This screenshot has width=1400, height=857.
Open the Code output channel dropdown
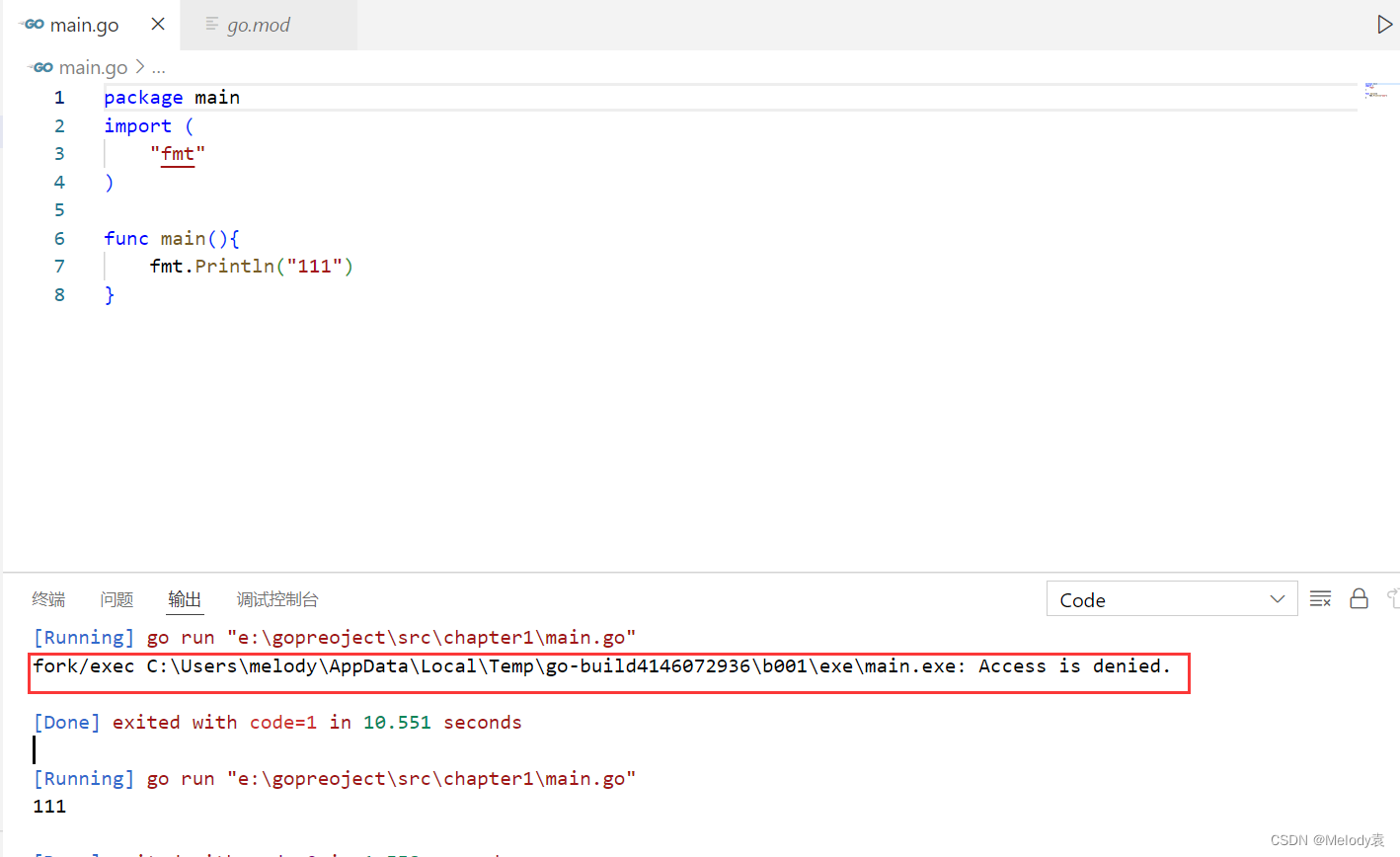click(x=1172, y=599)
